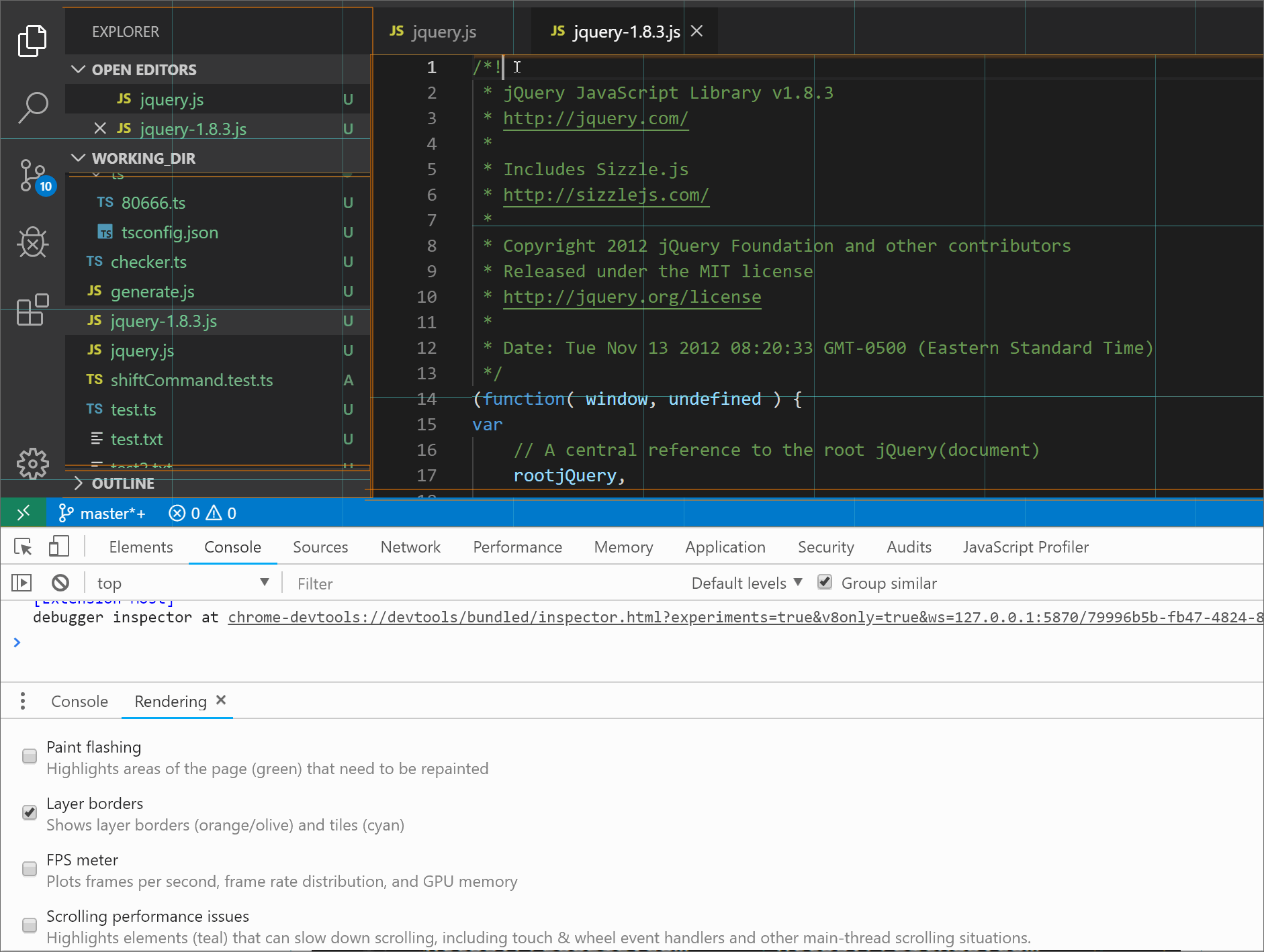Select jquery.js in WORKING_DIR tree

pyautogui.click(x=218, y=350)
